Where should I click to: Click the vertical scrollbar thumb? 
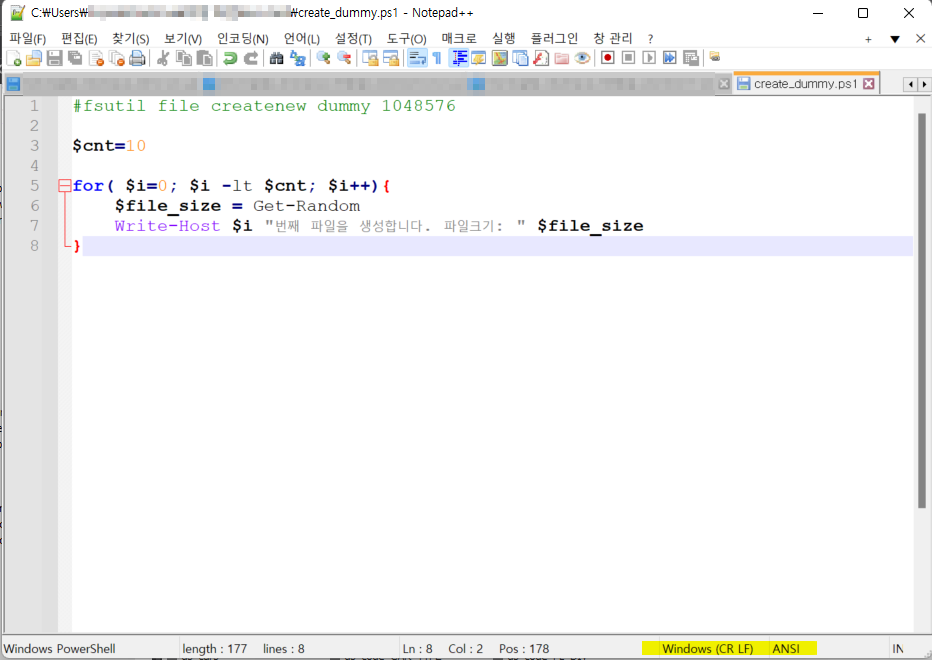coord(921,310)
